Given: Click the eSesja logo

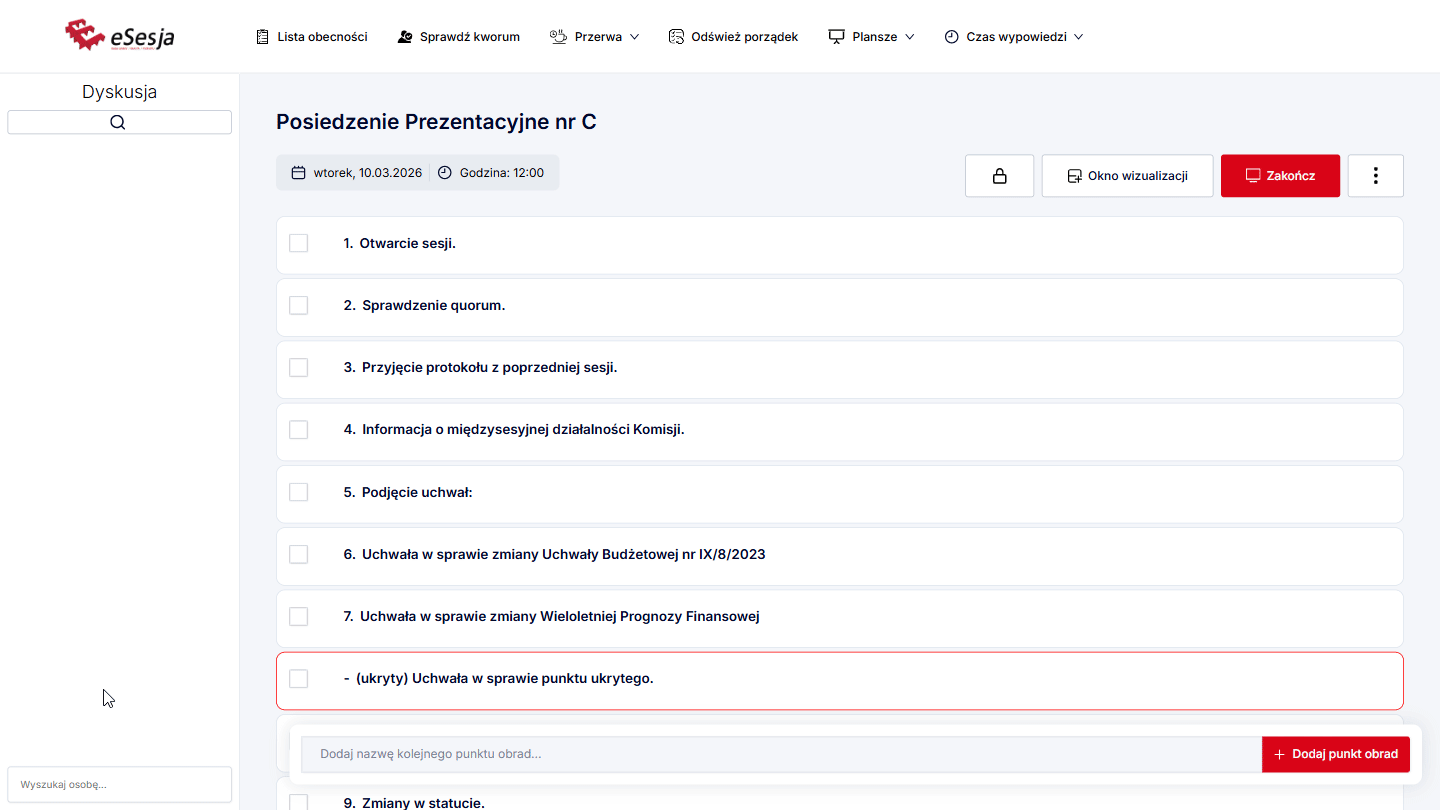Looking at the screenshot, I should coord(119,36).
